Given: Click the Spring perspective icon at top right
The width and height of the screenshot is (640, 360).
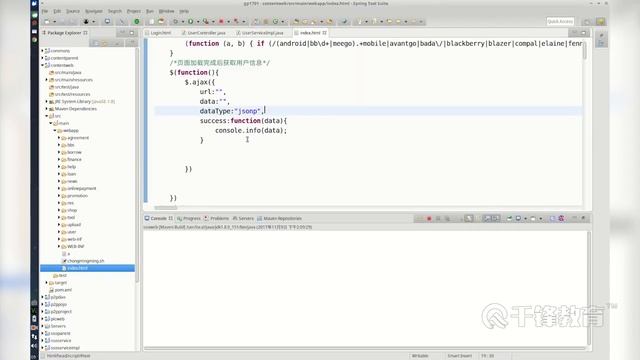Looking at the screenshot, I should [600, 22].
